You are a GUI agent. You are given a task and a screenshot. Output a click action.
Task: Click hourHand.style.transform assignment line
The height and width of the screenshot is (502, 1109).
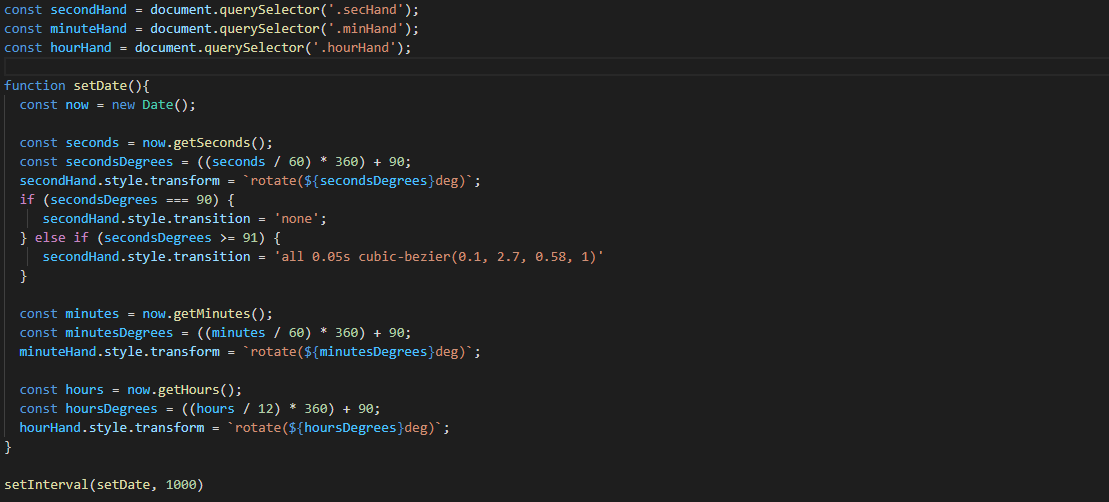pyautogui.click(x=235, y=429)
